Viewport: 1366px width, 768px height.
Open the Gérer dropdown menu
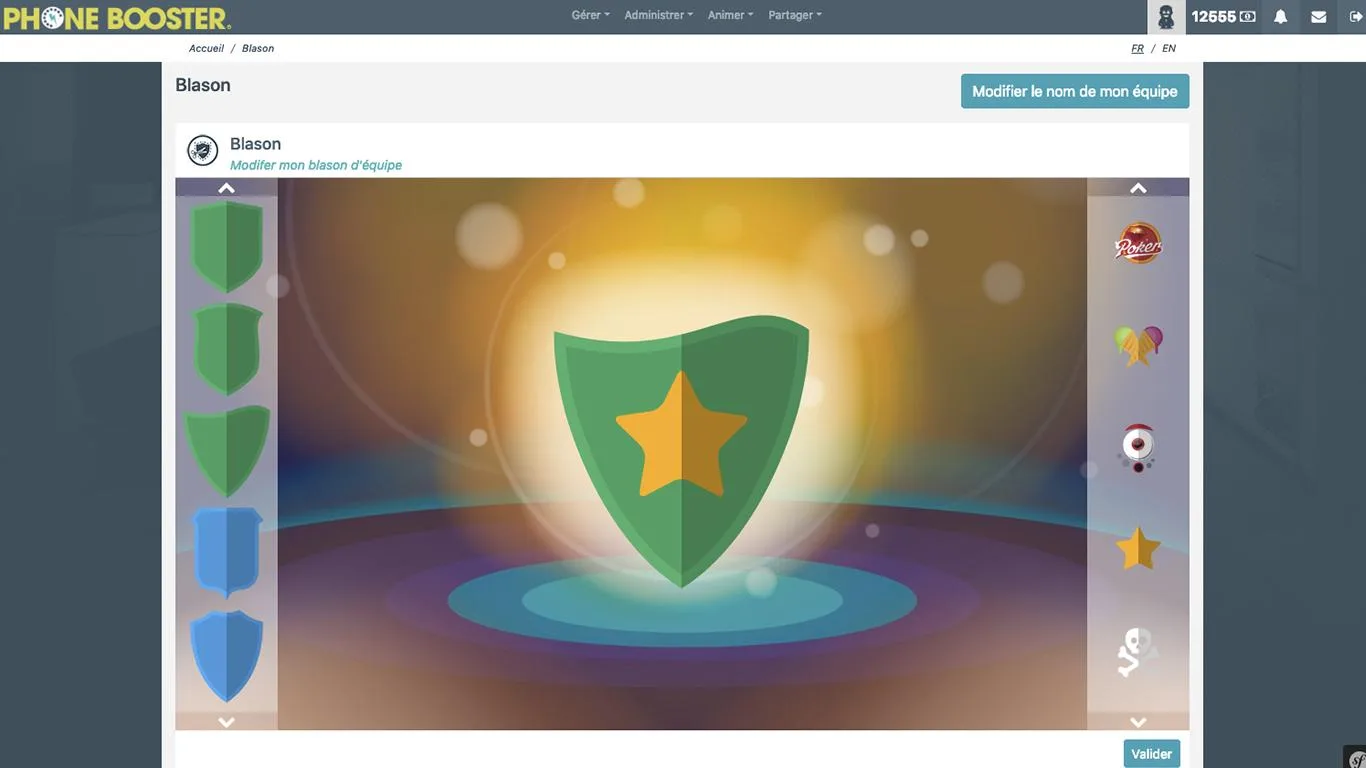(590, 15)
